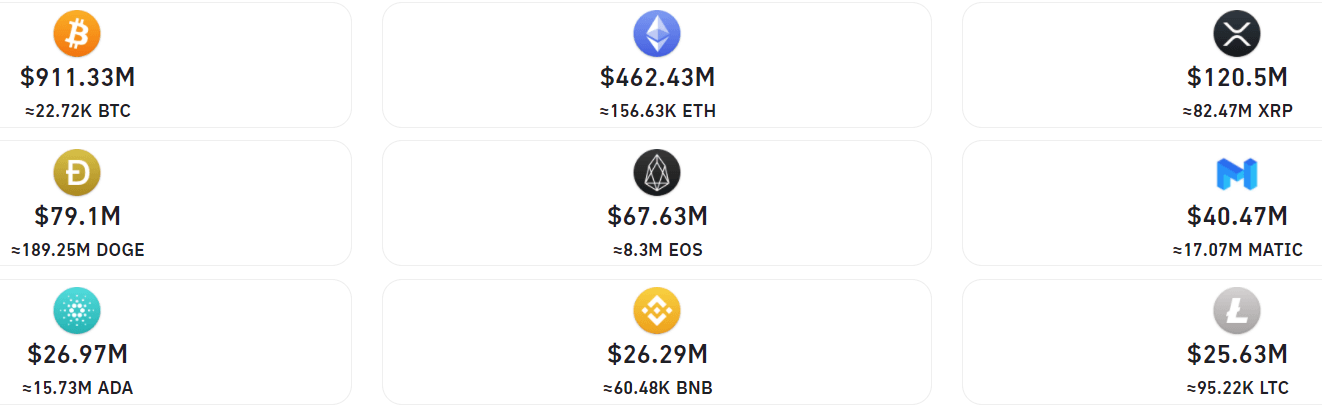Click the ≈156.63K ETH label
The width and height of the screenshot is (1322, 416).
pyautogui.click(x=657, y=111)
